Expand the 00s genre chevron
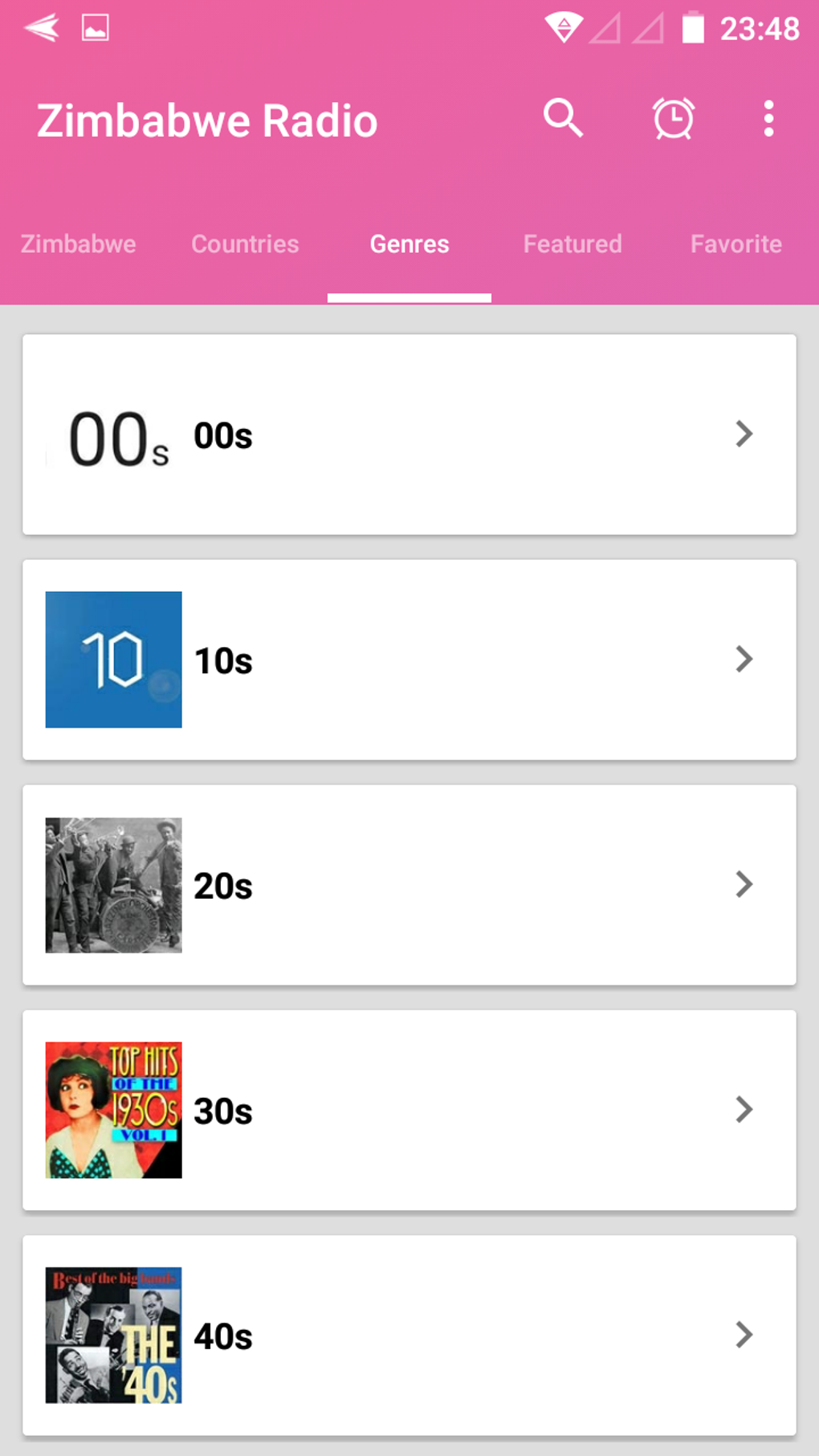This screenshot has width=819, height=1456. pos(744,434)
